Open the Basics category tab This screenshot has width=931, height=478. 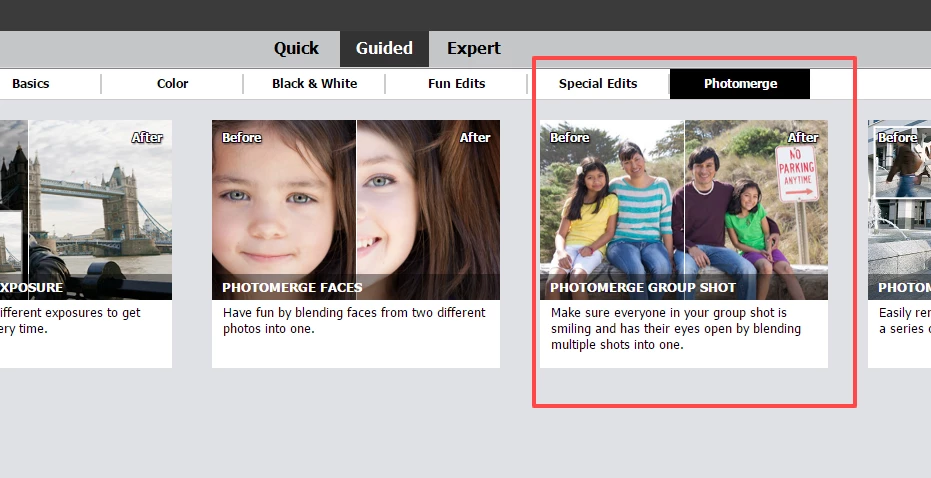30,84
